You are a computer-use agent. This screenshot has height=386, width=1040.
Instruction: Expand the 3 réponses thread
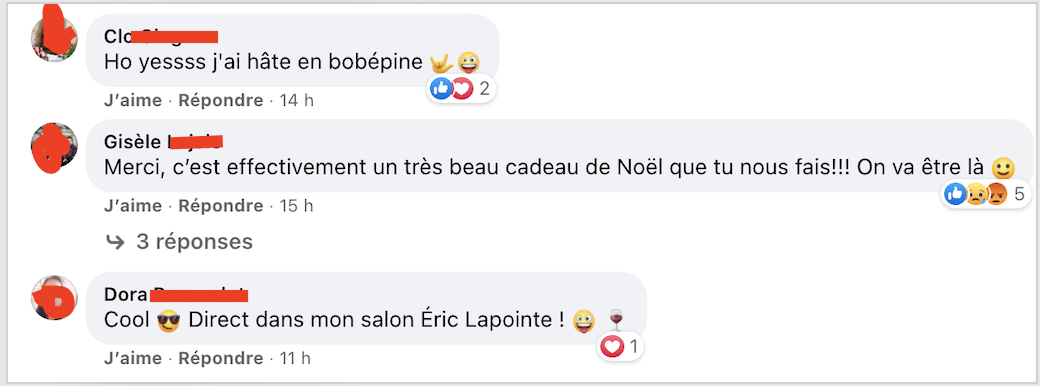[x=194, y=241]
